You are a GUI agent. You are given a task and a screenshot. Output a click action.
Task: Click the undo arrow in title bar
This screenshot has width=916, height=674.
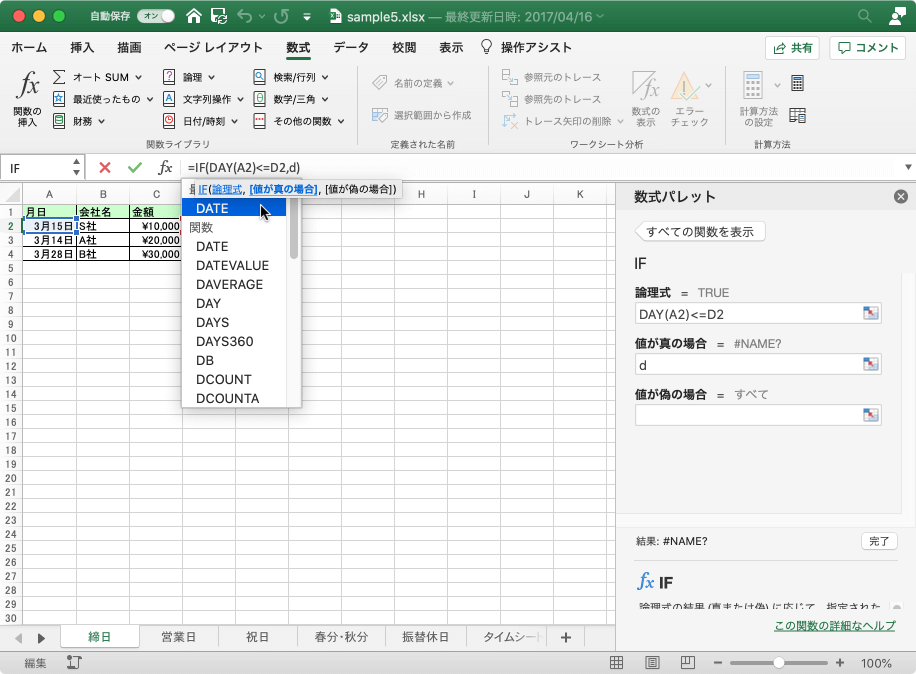pyautogui.click(x=245, y=16)
